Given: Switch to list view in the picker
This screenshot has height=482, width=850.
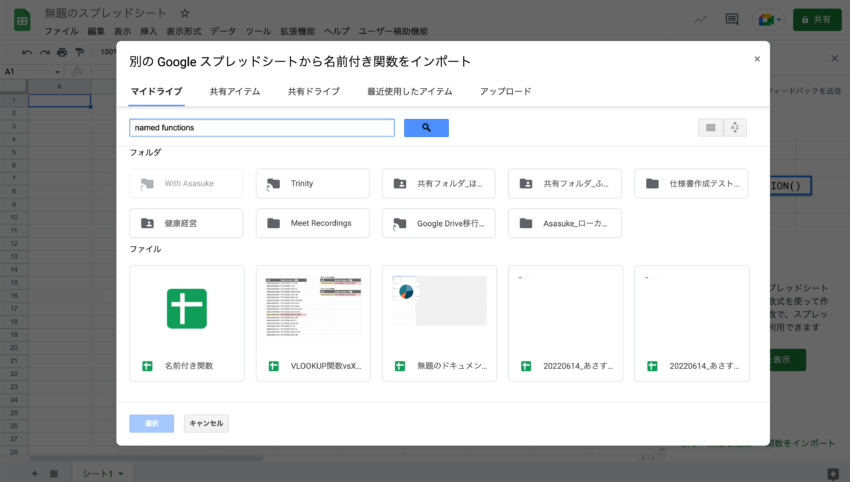Looking at the screenshot, I should point(710,128).
